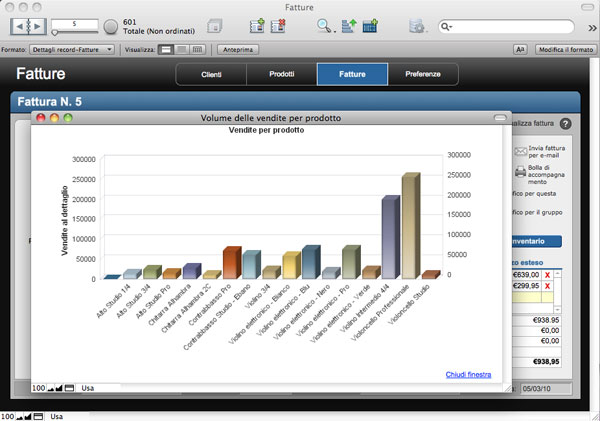Click the Chiudi finestra link
This screenshot has width=600, height=421.
tap(468, 374)
